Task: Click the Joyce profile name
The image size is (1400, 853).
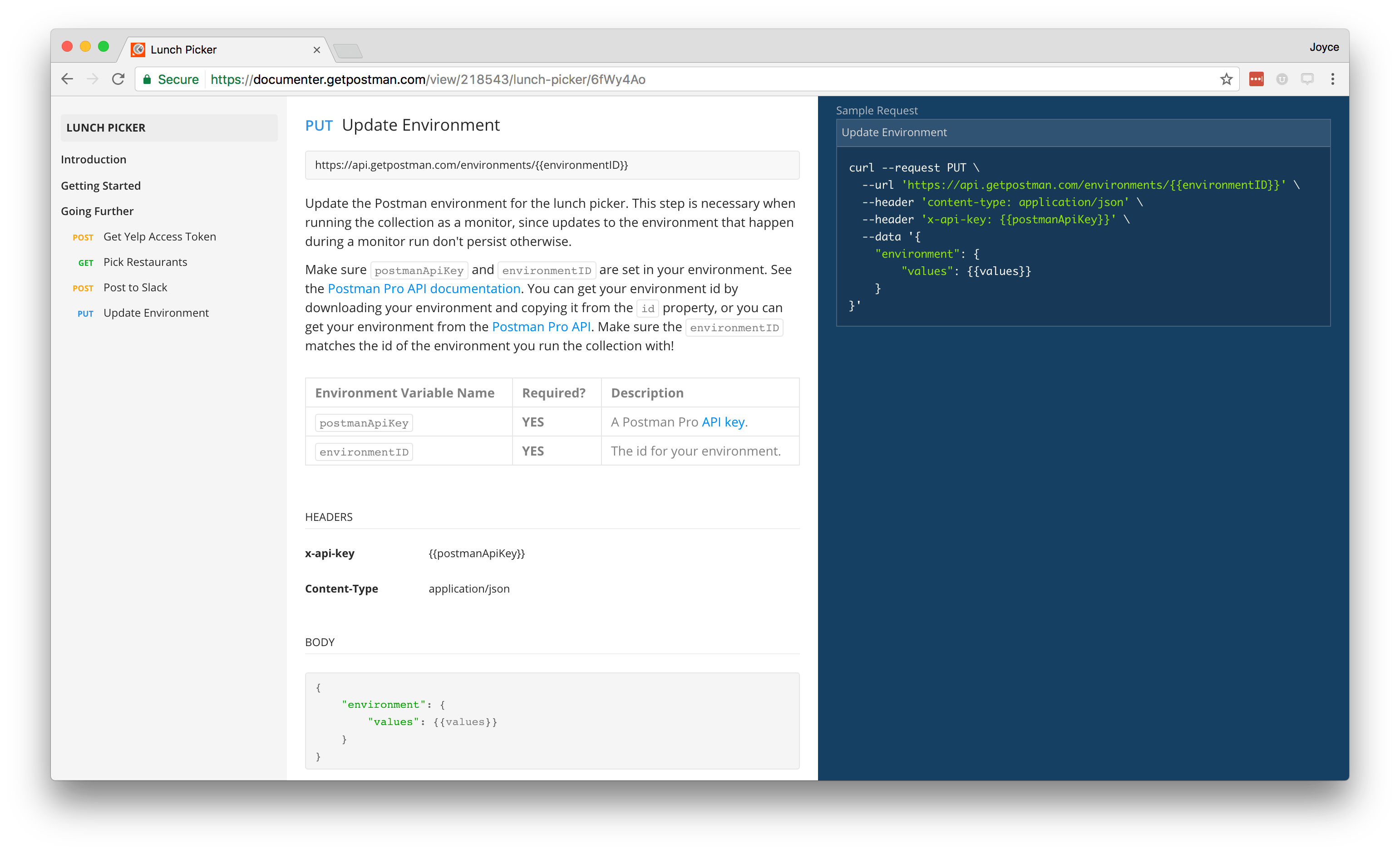Action: (1324, 47)
